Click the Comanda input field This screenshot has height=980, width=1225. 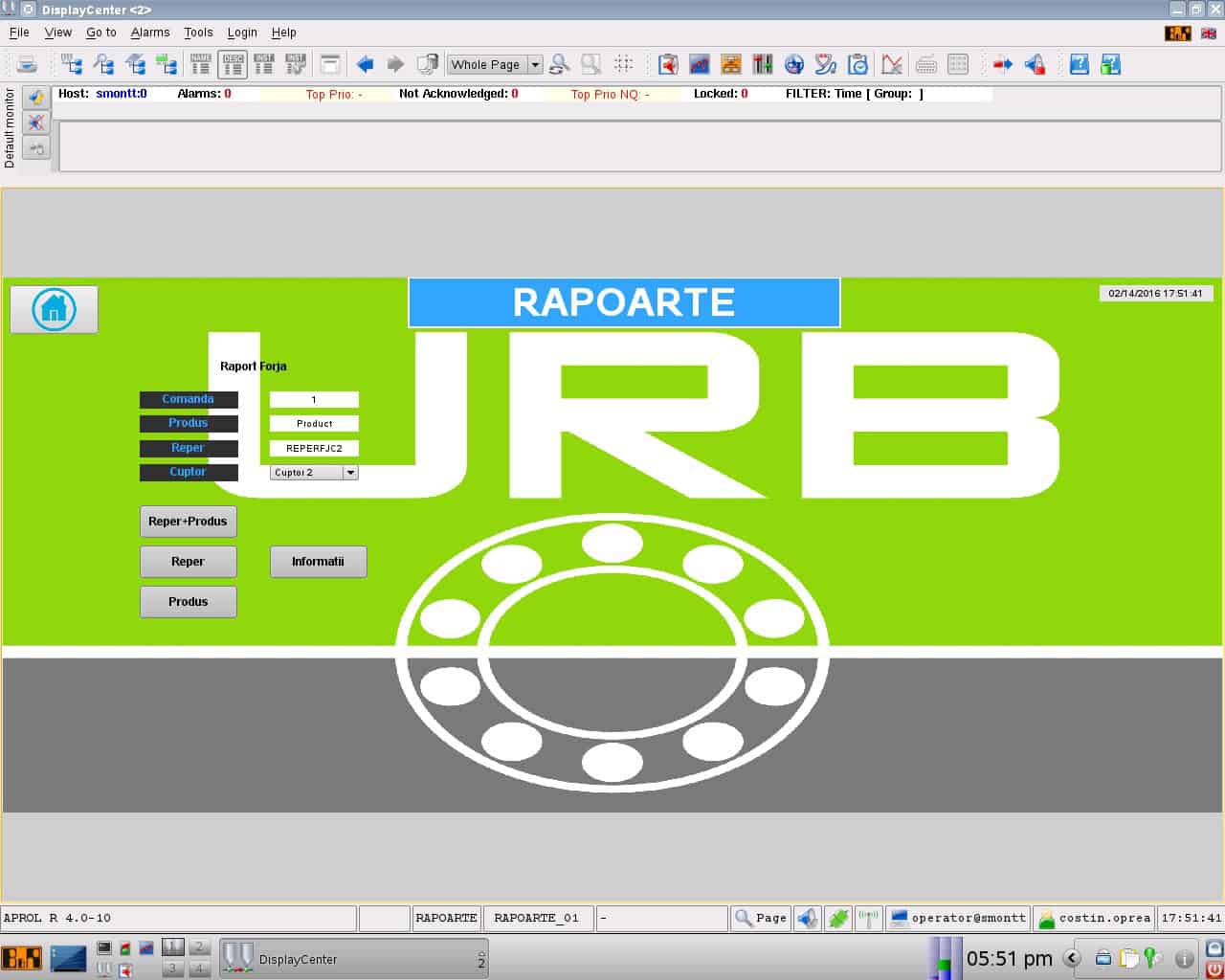pyautogui.click(x=314, y=399)
